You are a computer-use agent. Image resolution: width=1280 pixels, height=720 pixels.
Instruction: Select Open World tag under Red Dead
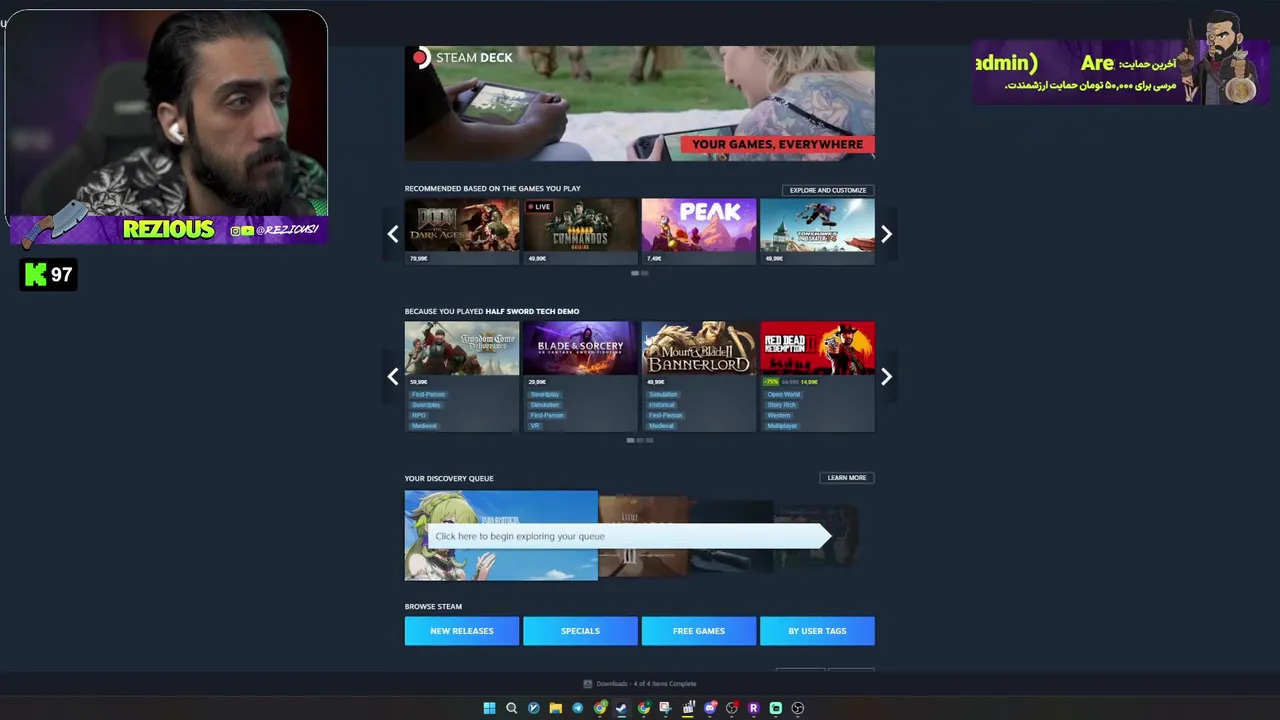coord(783,394)
